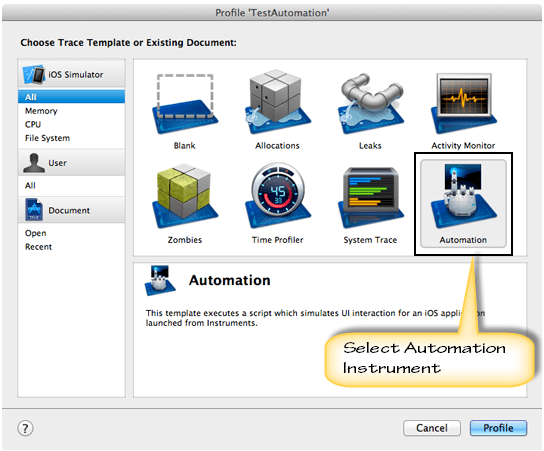This screenshot has width=544, height=451.
Task: Click the 'System Trace' label text
Action: pos(370,240)
